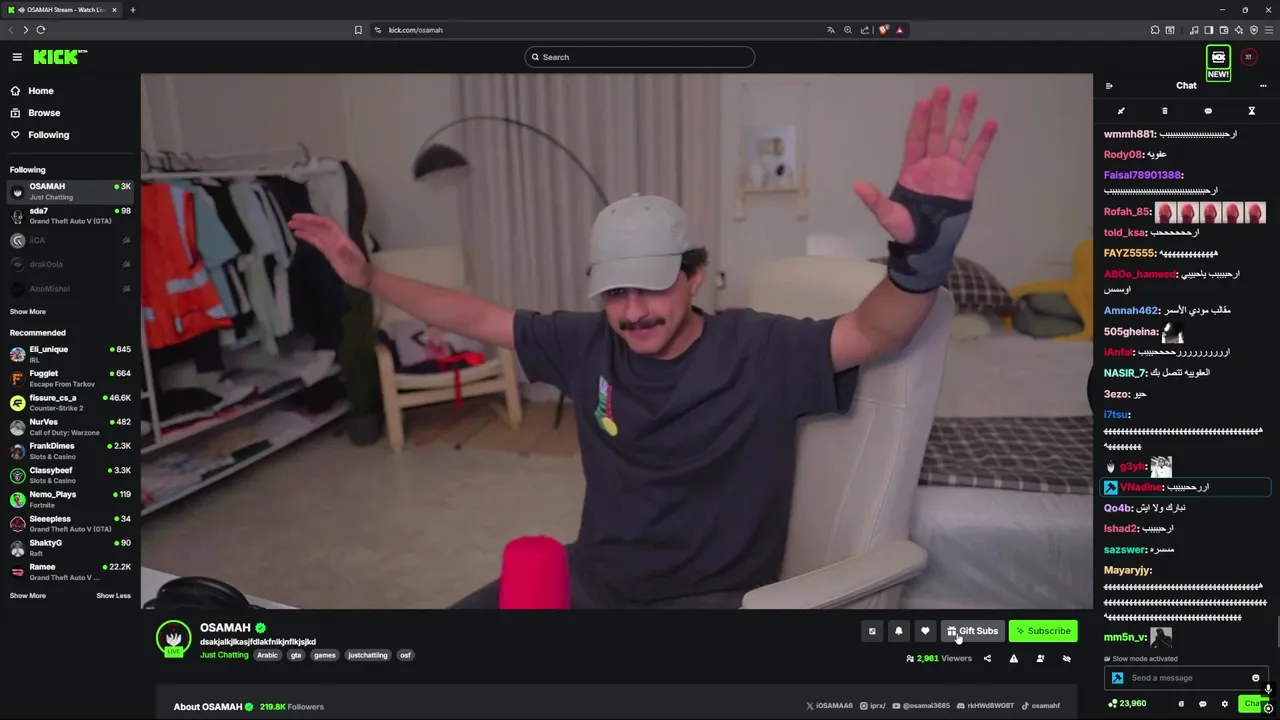Click the user icon beside report
This screenshot has width=1280, height=720.
[1040, 659]
